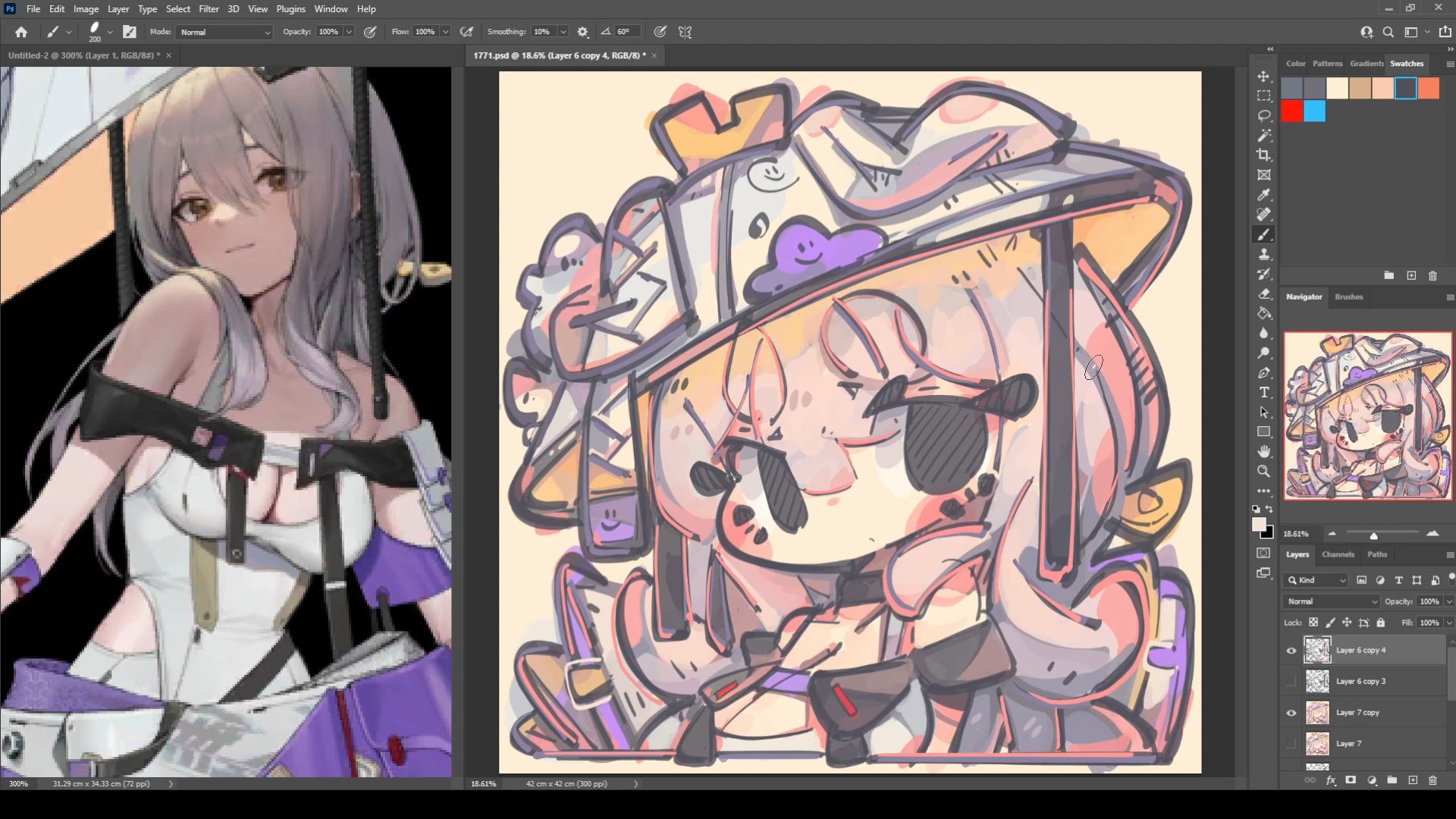Create a new group in Layers panel
Viewport: 1456px width, 819px height.
1392,780
